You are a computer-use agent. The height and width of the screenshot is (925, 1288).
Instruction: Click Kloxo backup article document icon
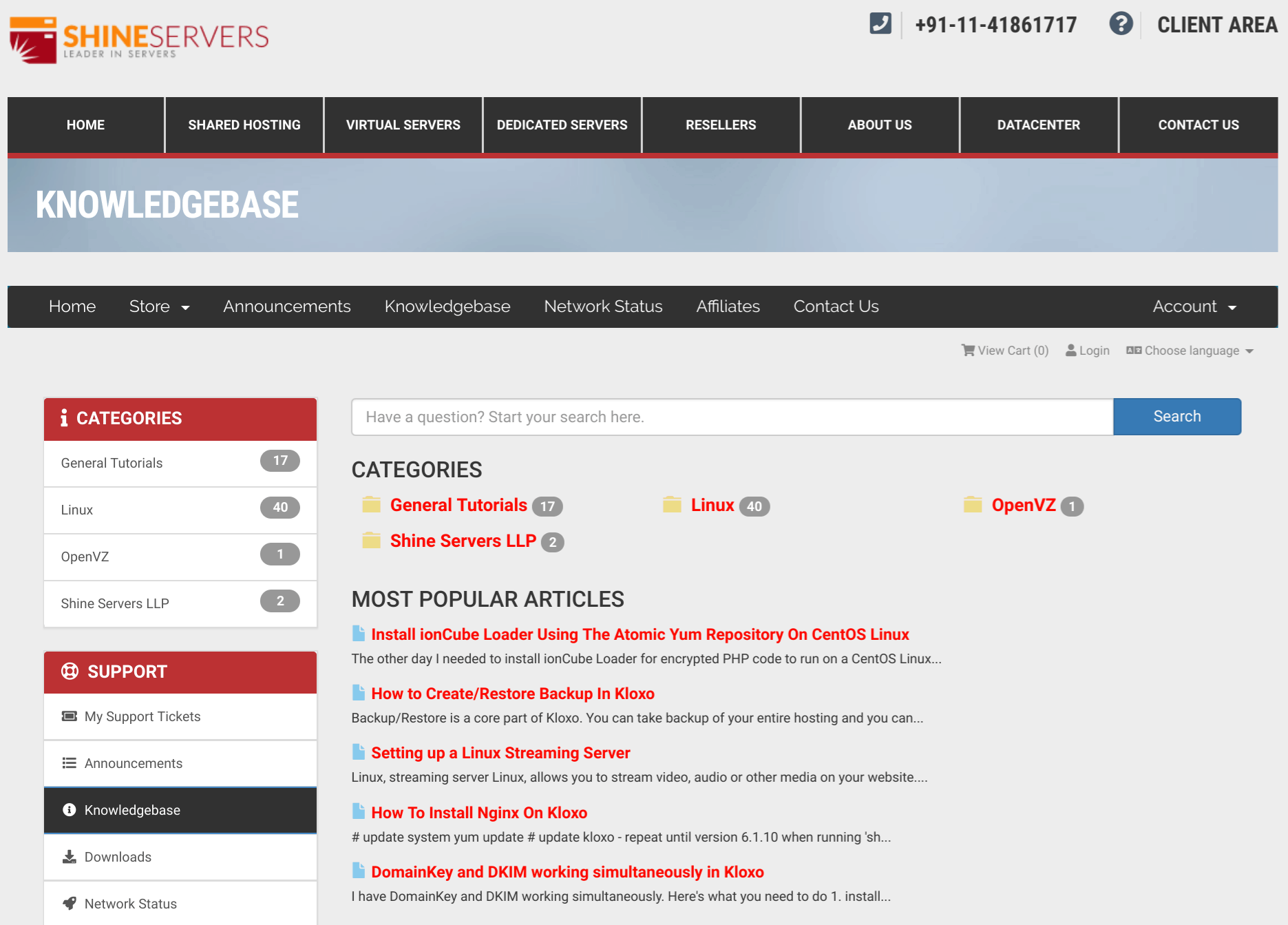358,692
